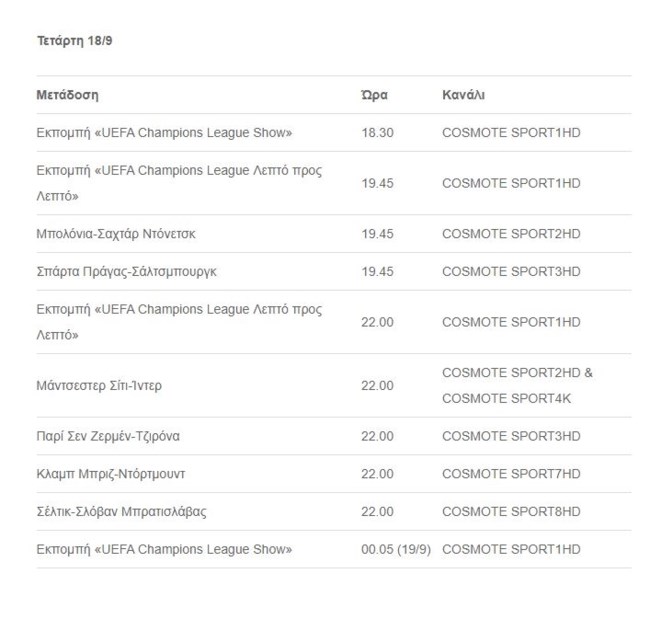Select the 18.30 "UEFA Champions League Show" entry
Viewport: 650px width, 619px height.
pos(164,133)
